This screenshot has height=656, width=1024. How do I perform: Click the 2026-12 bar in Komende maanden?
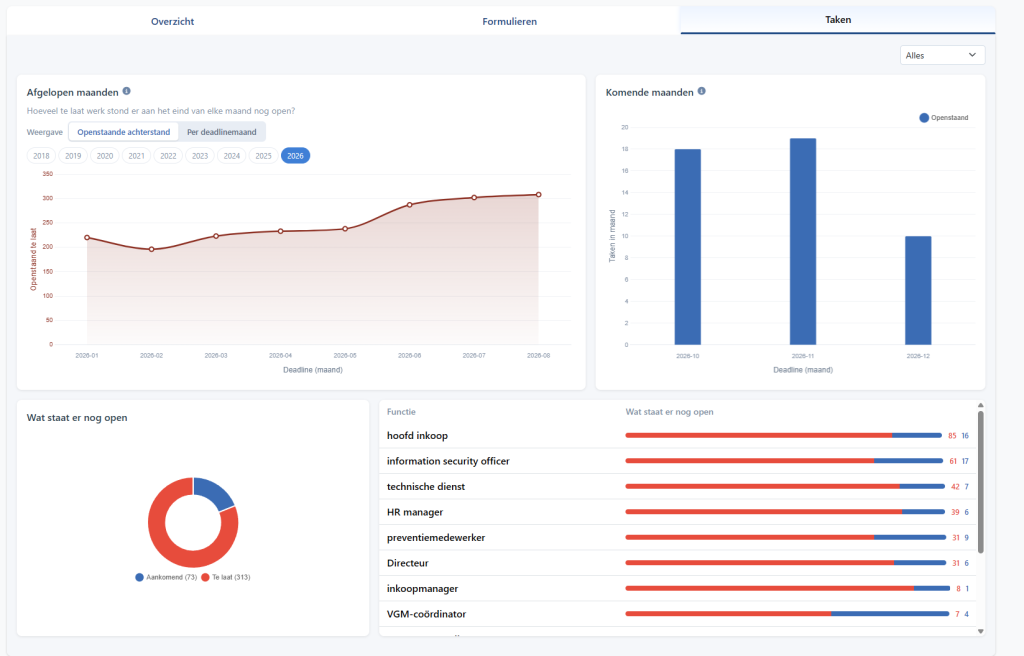tap(918, 290)
